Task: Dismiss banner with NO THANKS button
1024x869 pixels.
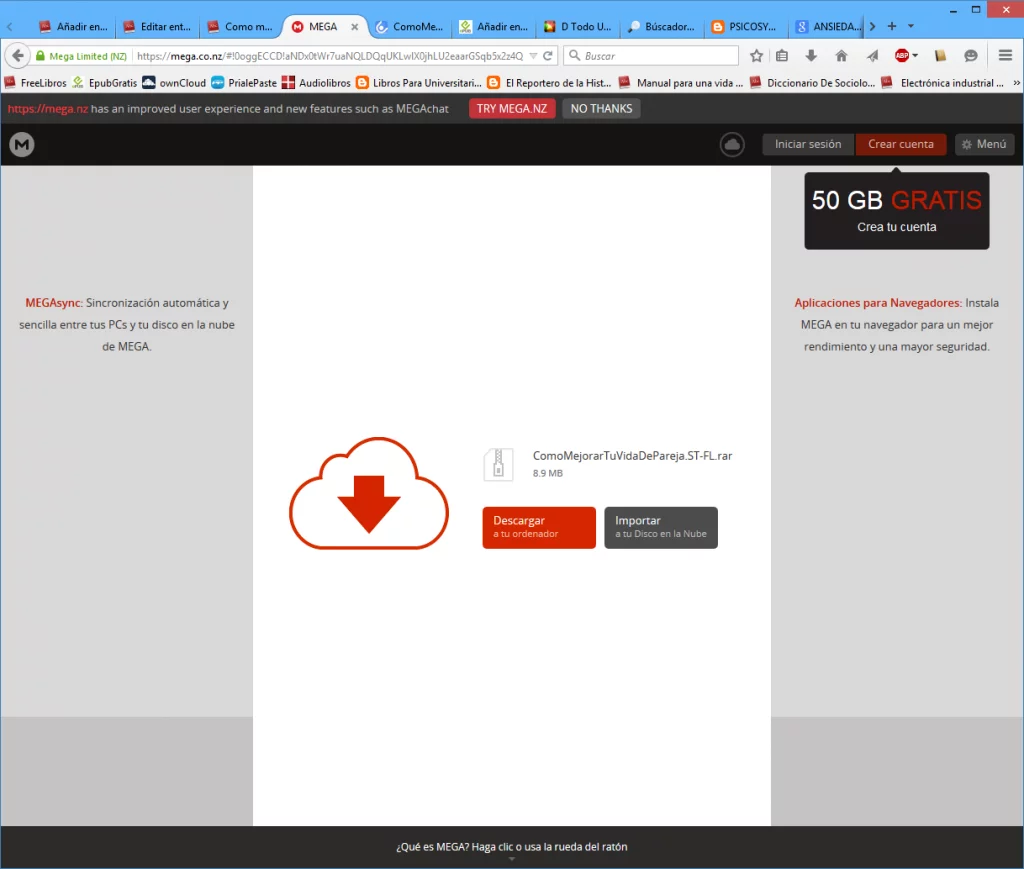Action: point(601,108)
